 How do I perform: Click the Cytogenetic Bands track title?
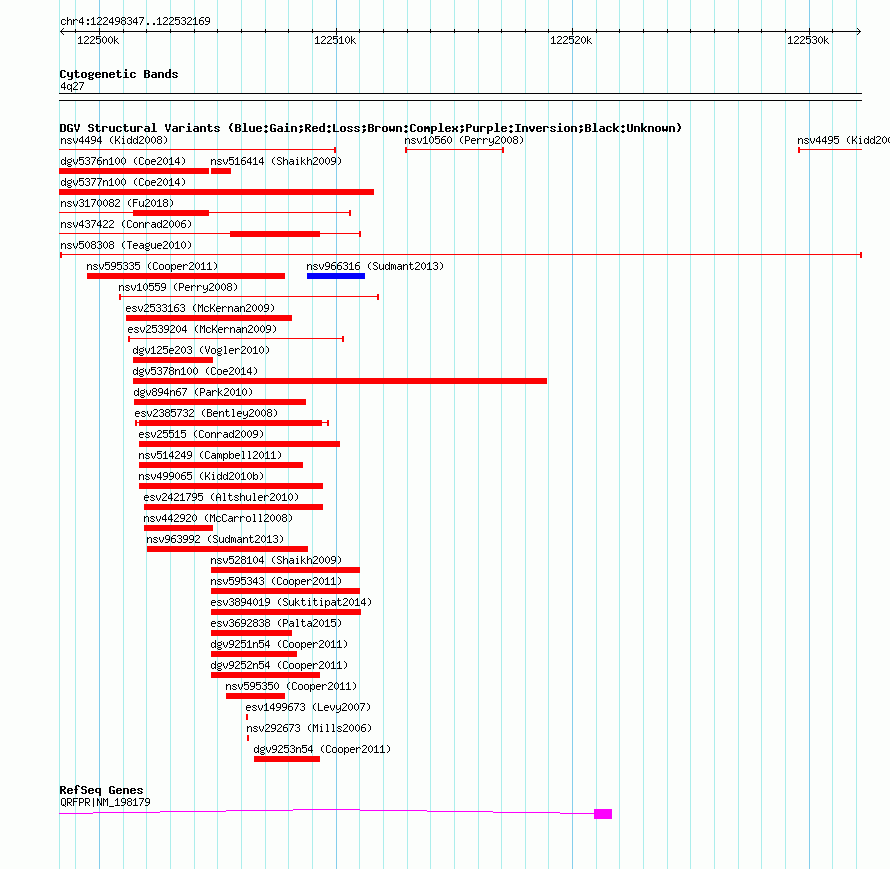(x=119, y=74)
